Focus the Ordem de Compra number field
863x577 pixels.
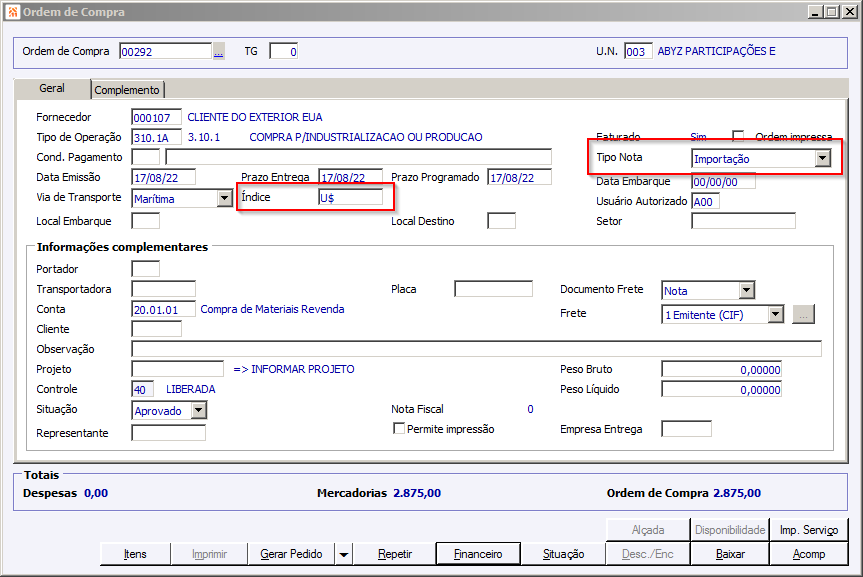click(165, 51)
